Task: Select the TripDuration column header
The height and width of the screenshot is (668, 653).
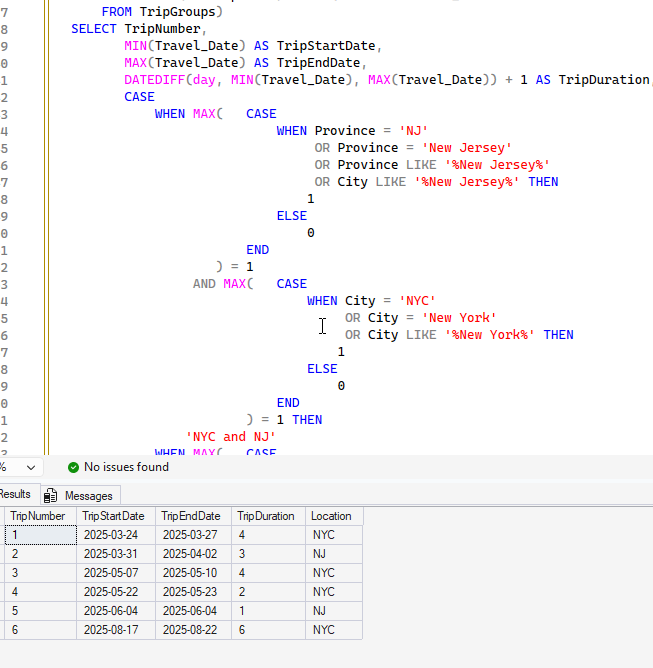Action: [266, 516]
